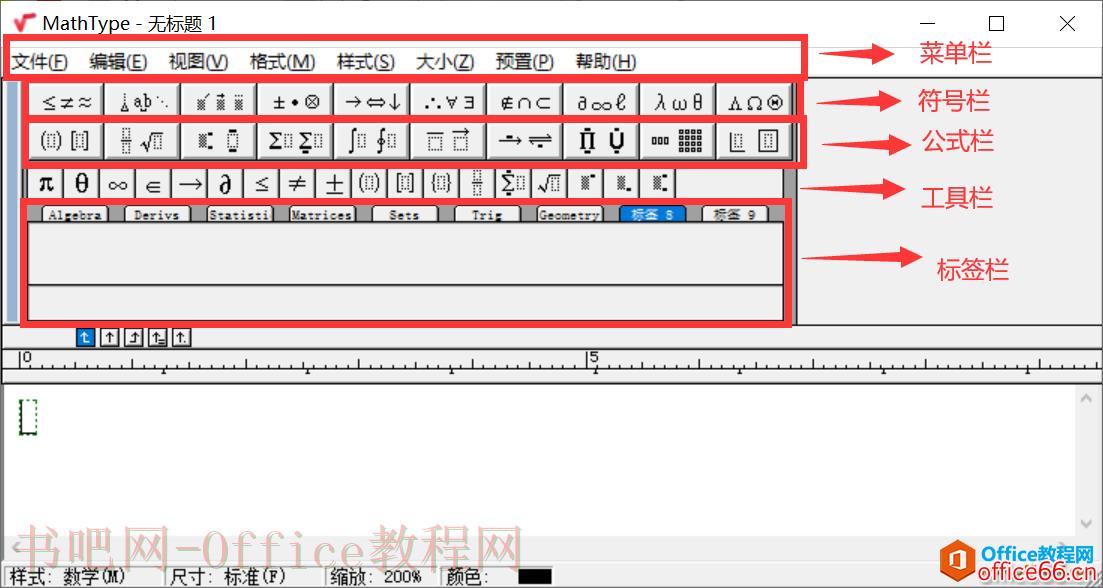Open the integral templates palette
This screenshot has width=1103, height=588.
point(373,141)
